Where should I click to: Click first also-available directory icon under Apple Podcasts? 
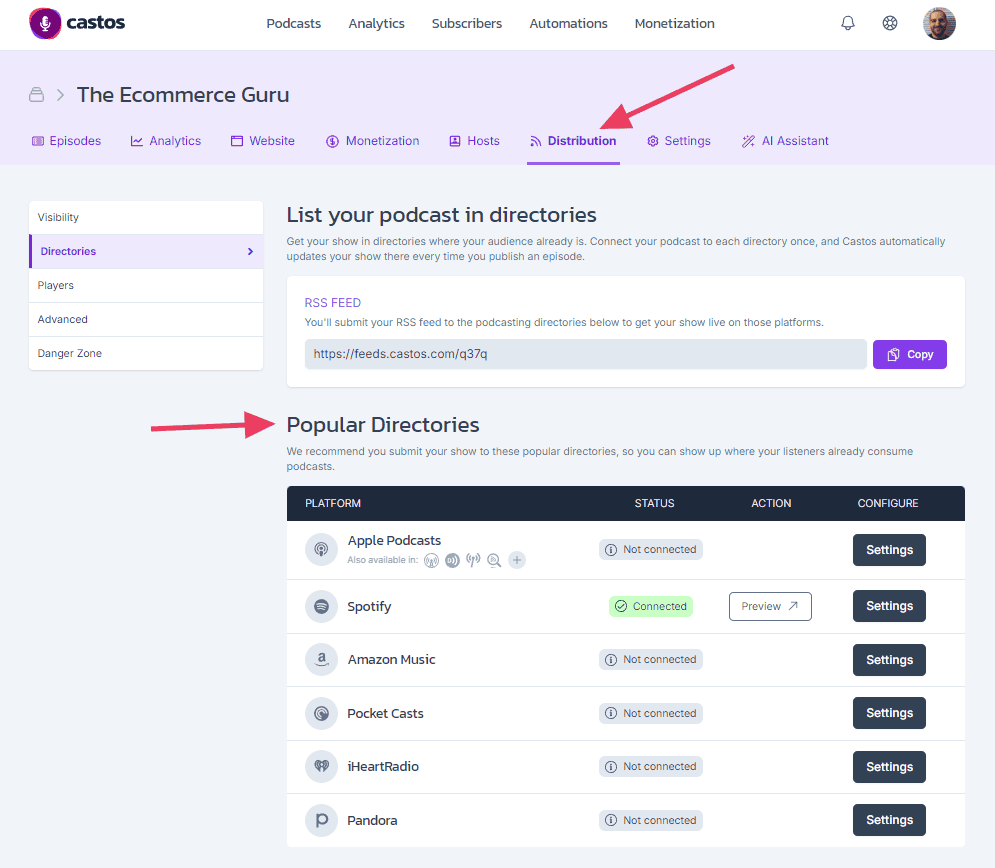pyautogui.click(x=432, y=560)
